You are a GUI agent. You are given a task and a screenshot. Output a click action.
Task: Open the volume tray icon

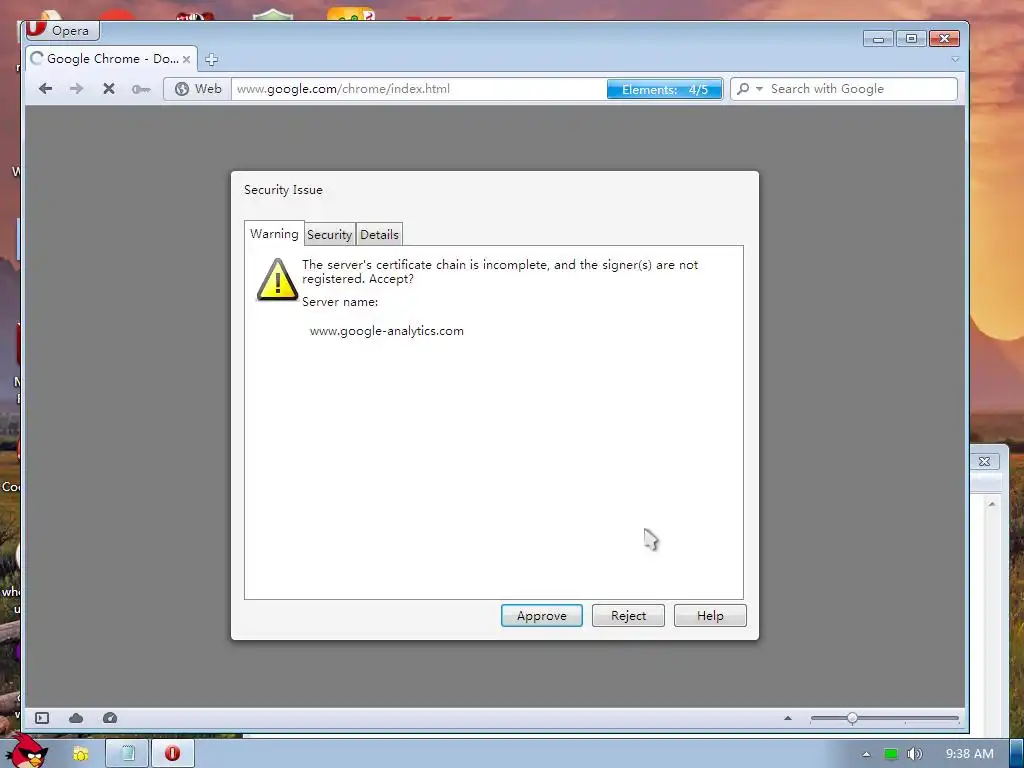[x=914, y=754]
